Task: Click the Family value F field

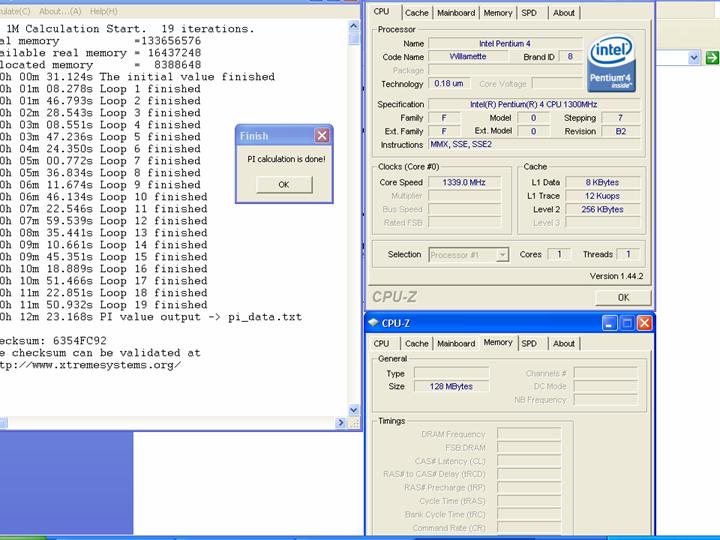Action: pyautogui.click(x=444, y=118)
